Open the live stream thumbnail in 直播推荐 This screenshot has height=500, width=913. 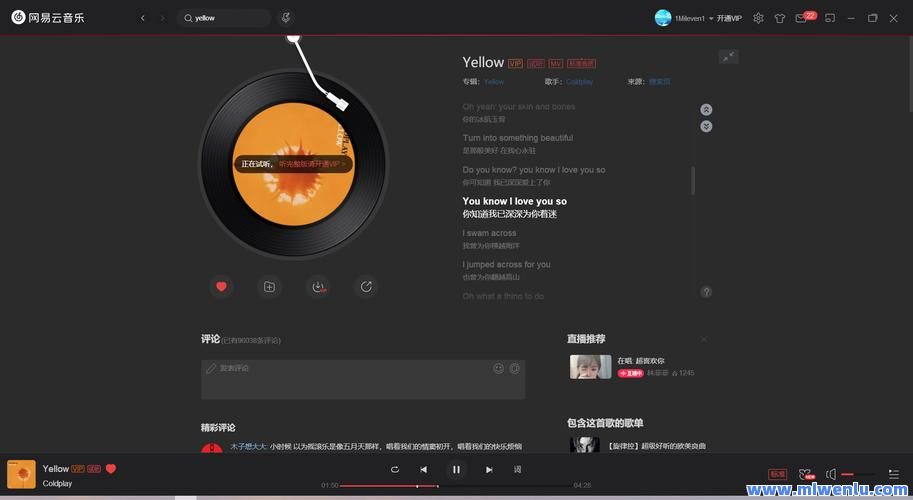pyautogui.click(x=590, y=367)
